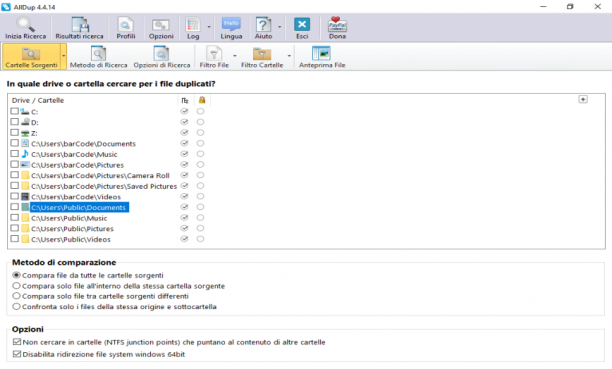
Task: Open the Lingua language selector
Action: click(231, 28)
